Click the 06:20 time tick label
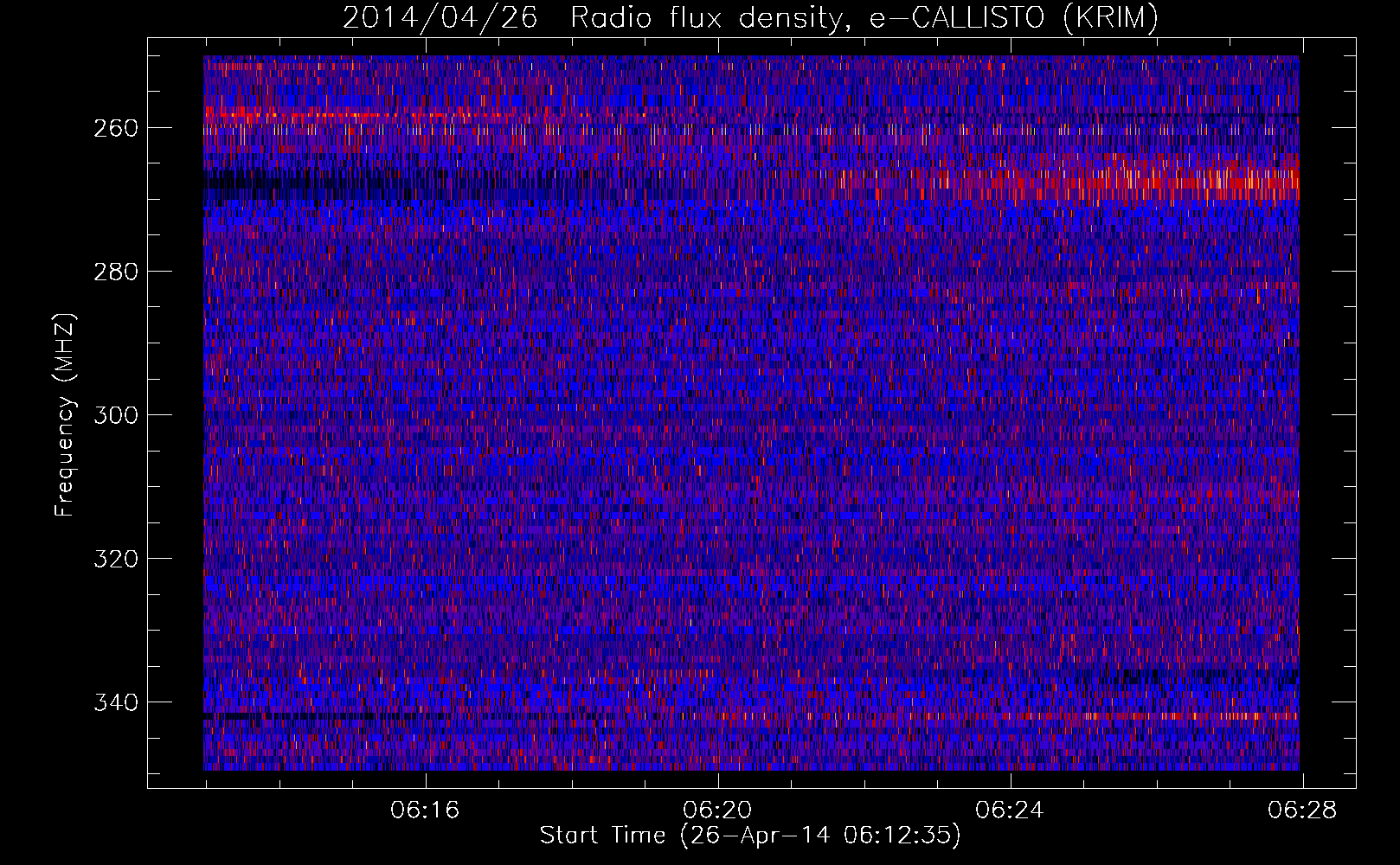Image resolution: width=1400 pixels, height=865 pixels. coord(717,811)
